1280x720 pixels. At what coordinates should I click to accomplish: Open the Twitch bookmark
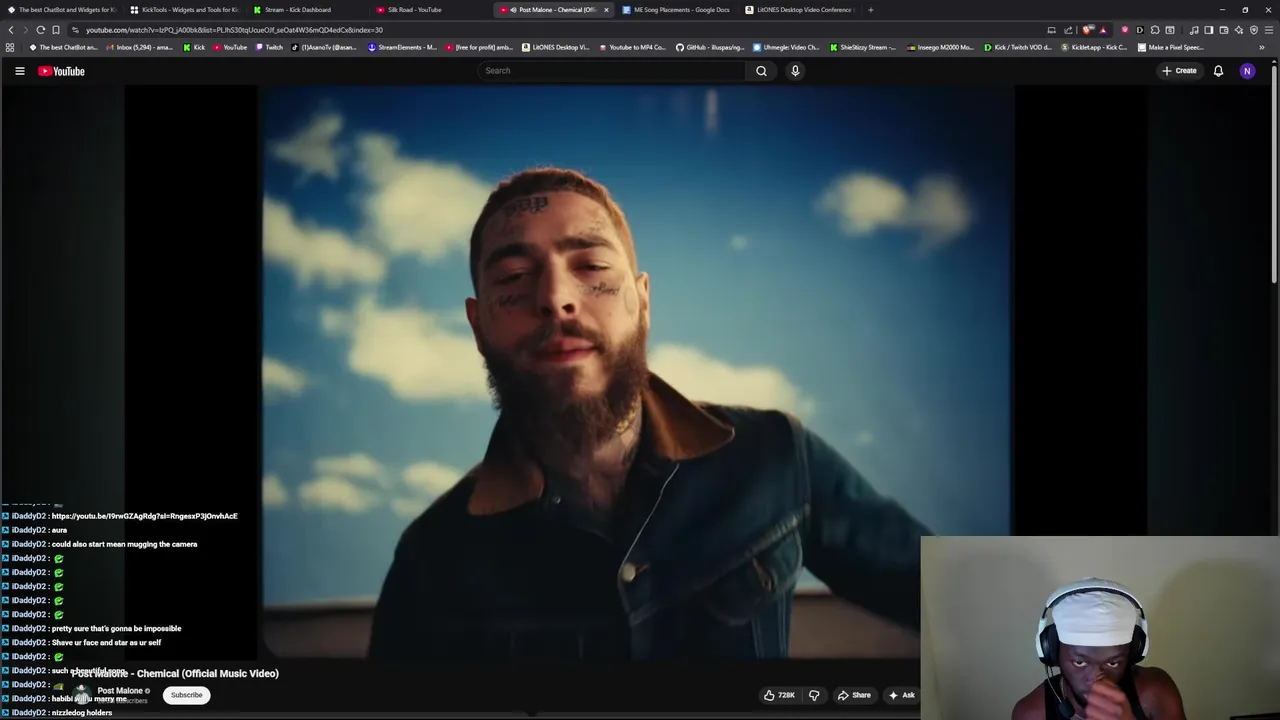(x=269, y=47)
